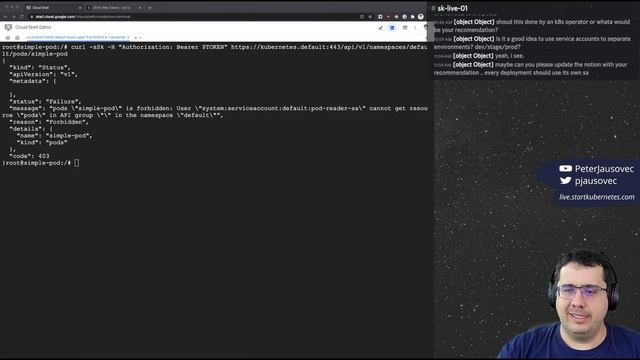
Task: Click the webcam video of the presenter
Action: (x=569, y=304)
